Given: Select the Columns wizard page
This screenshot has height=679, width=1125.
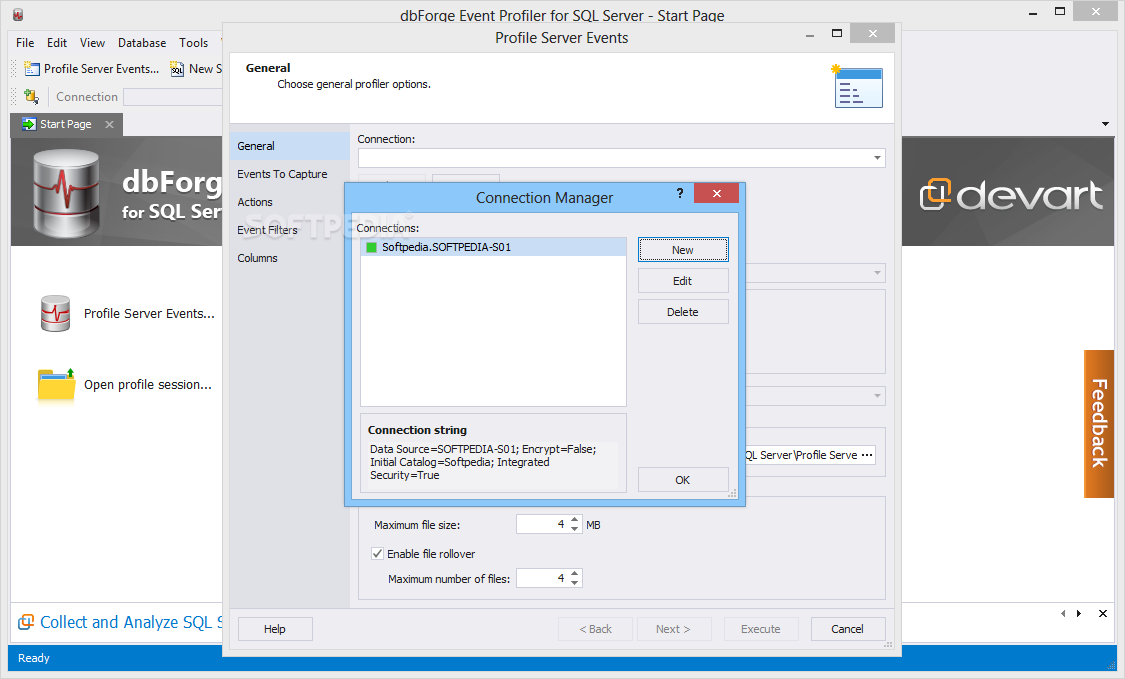Looking at the screenshot, I should point(289,258).
